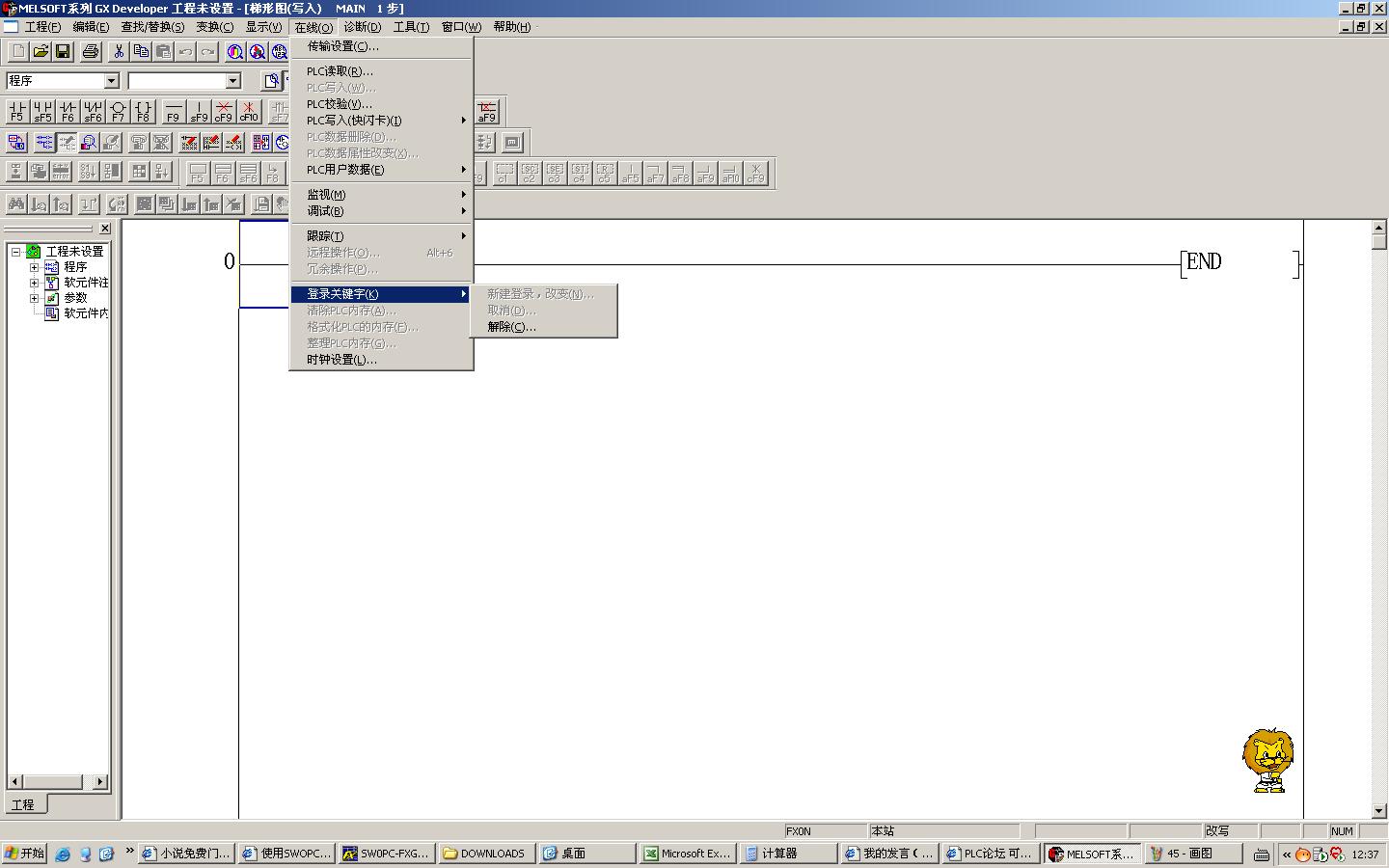
Task: Open the 工程 menu
Action: click(x=42, y=27)
